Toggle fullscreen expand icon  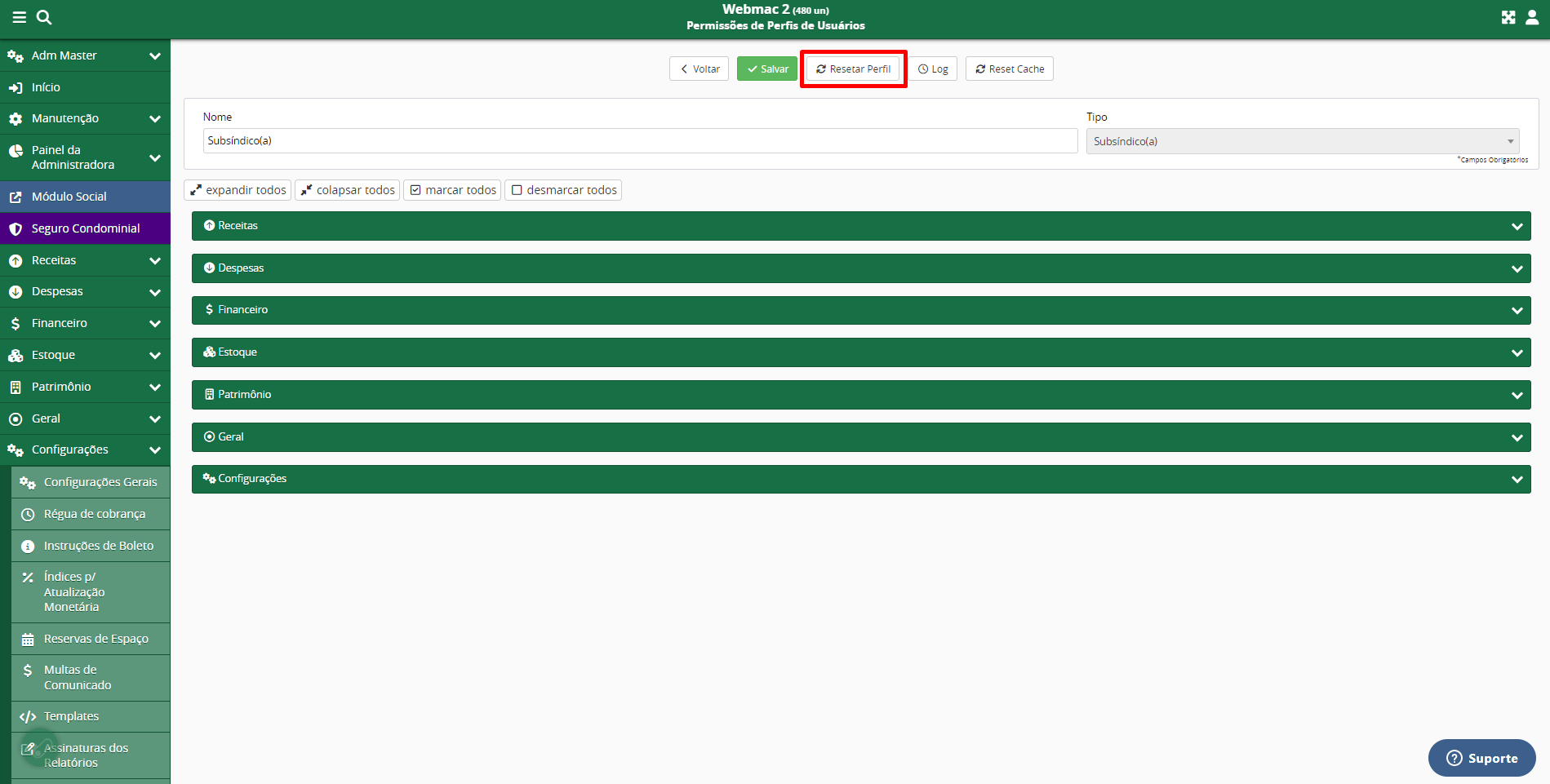click(1508, 17)
